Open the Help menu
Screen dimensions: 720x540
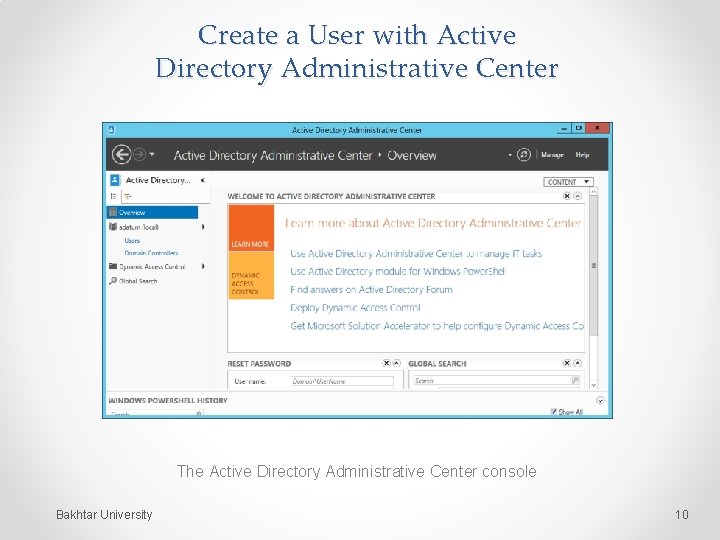pos(582,155)
